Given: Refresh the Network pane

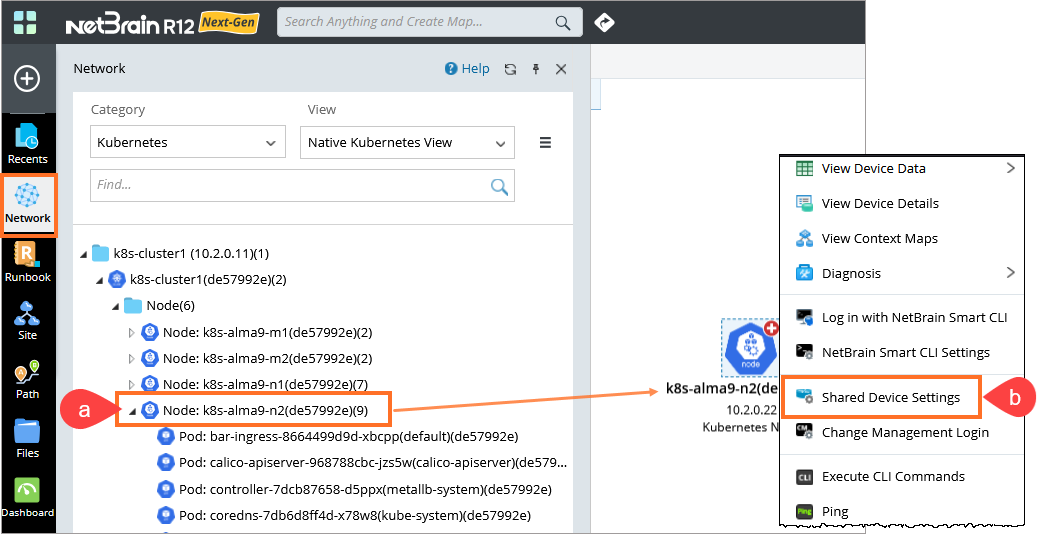Looking at the screenshot, I should tap(510, 69).
